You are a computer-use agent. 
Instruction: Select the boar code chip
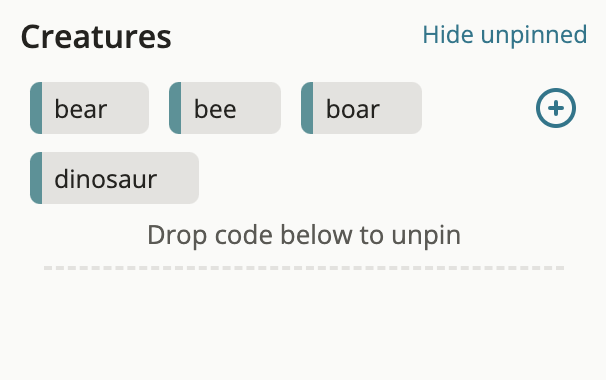[361, 108]
